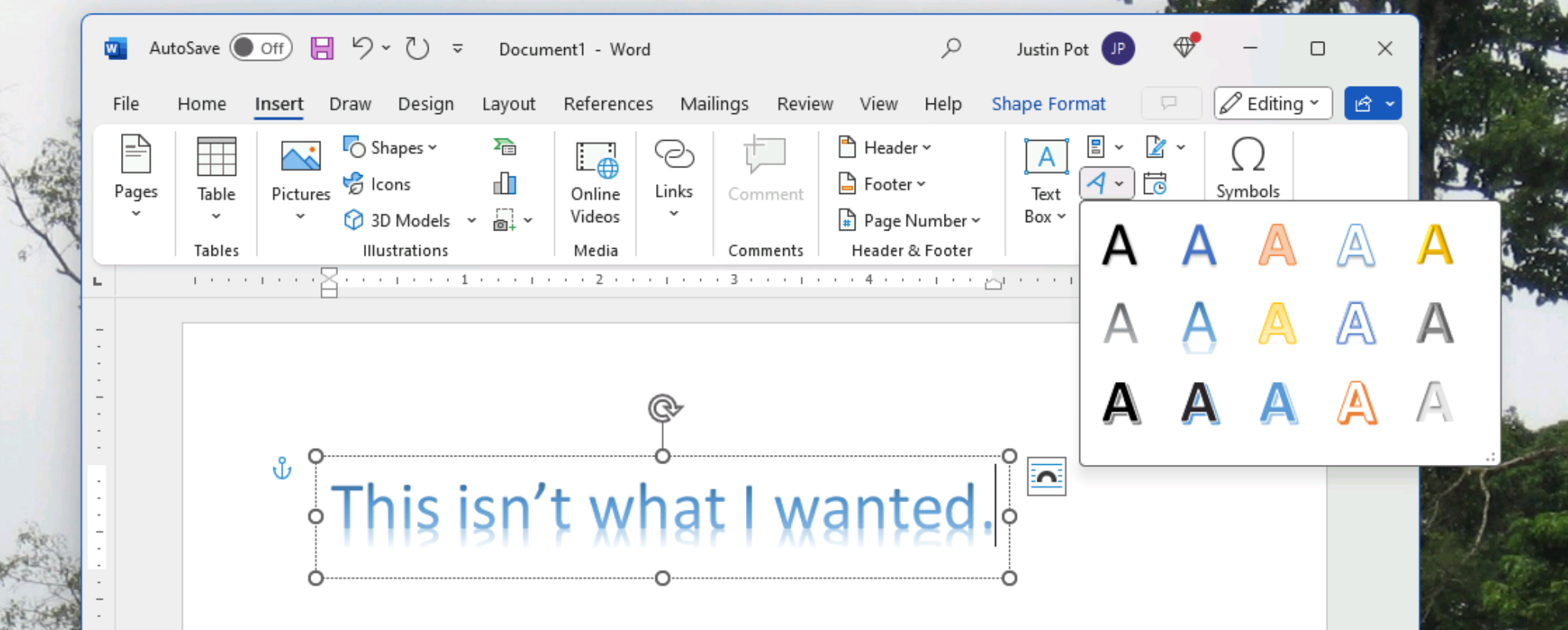Click the rotate handle above the text box

coord(664,409)
